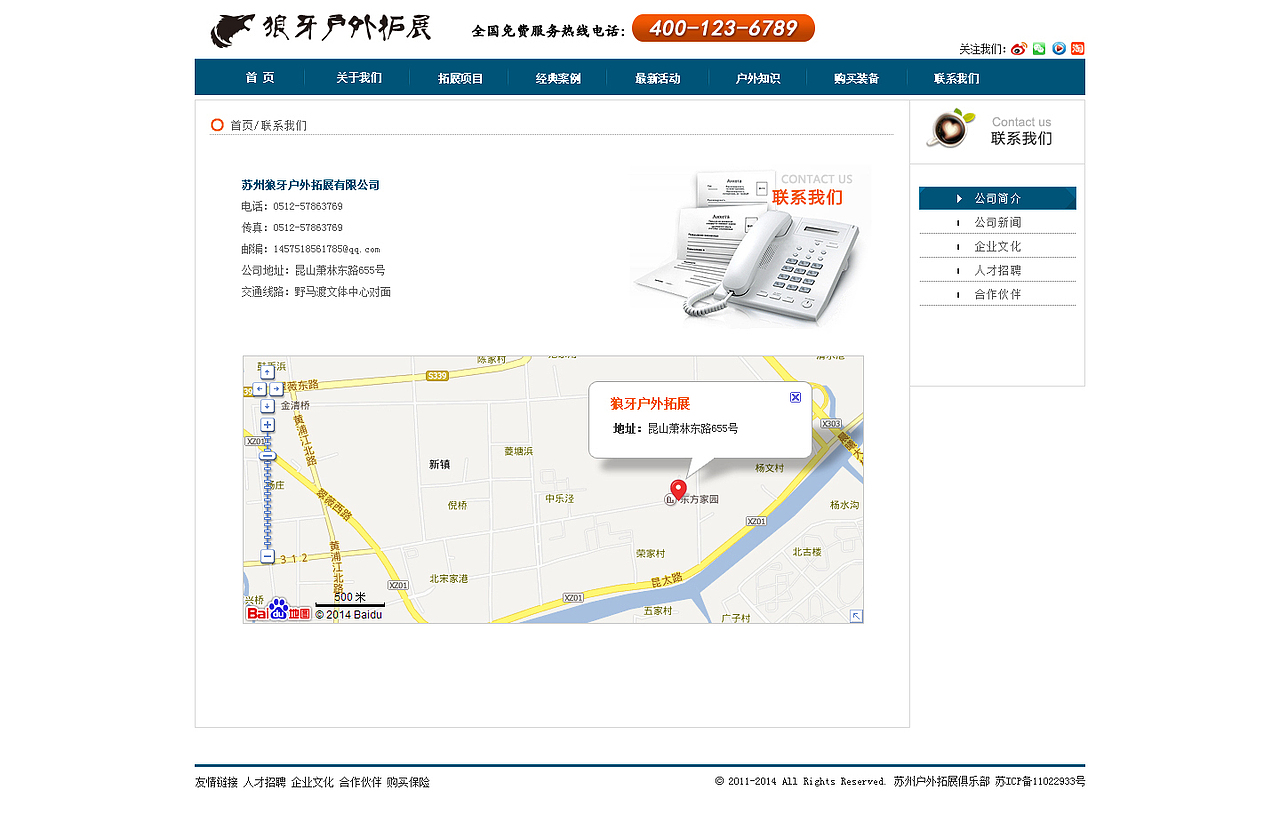Click the telephone contact image
This screenshot has height=838, width=1280.
[x=752, y=247]
